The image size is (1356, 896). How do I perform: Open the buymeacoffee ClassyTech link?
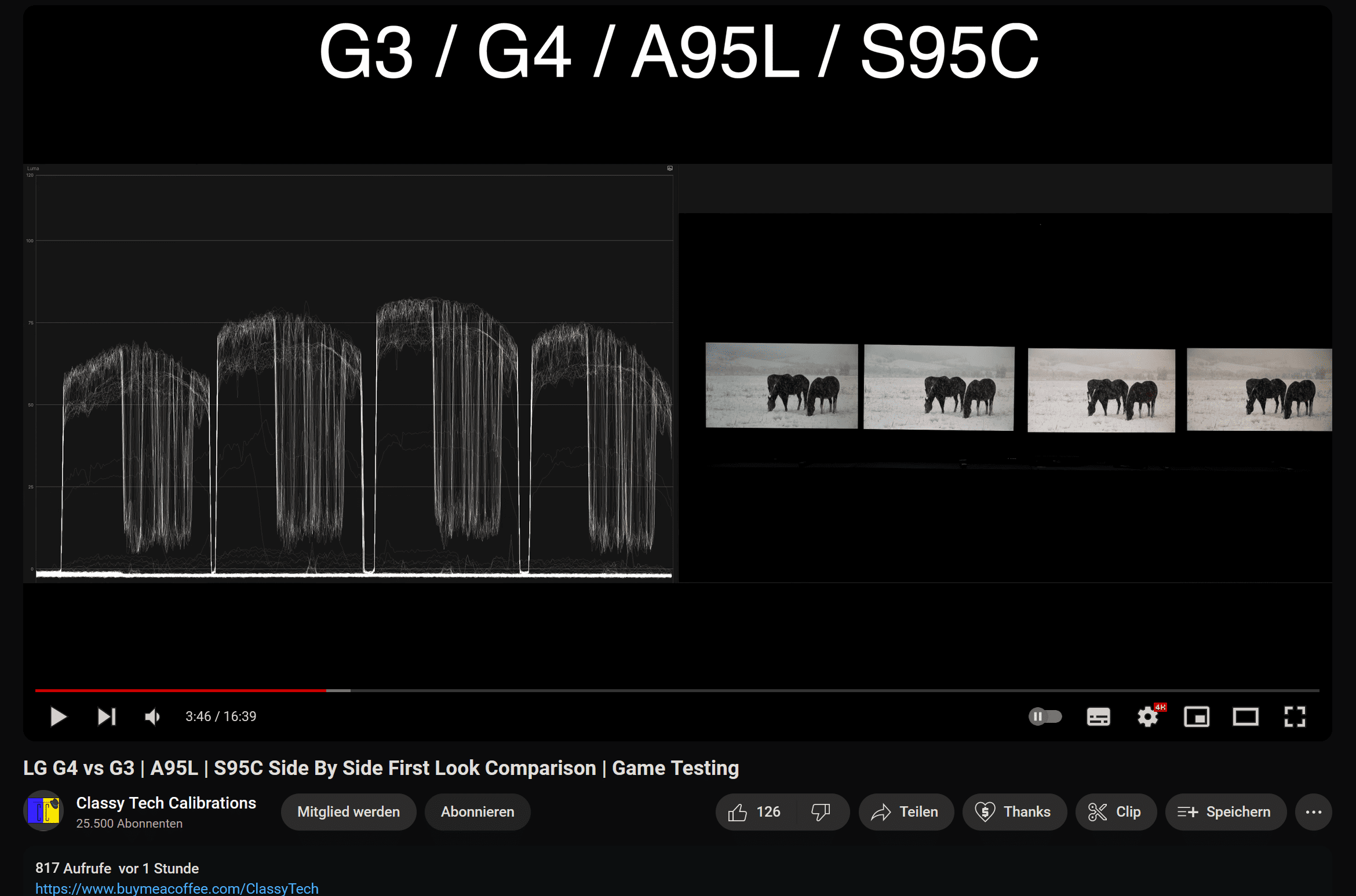(x=177, y=888)
